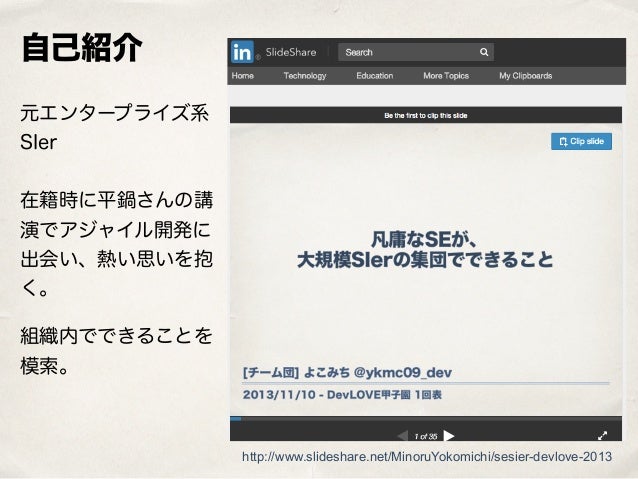Open the My Clipboards menu item

[x=526, y=76]
